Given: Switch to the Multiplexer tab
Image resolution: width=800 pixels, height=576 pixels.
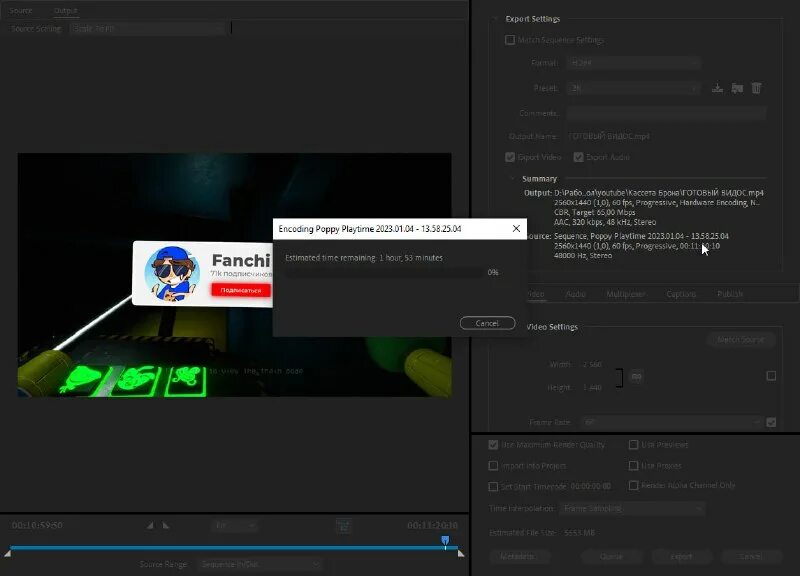Looking at the screenshot, I should (626, 294).
